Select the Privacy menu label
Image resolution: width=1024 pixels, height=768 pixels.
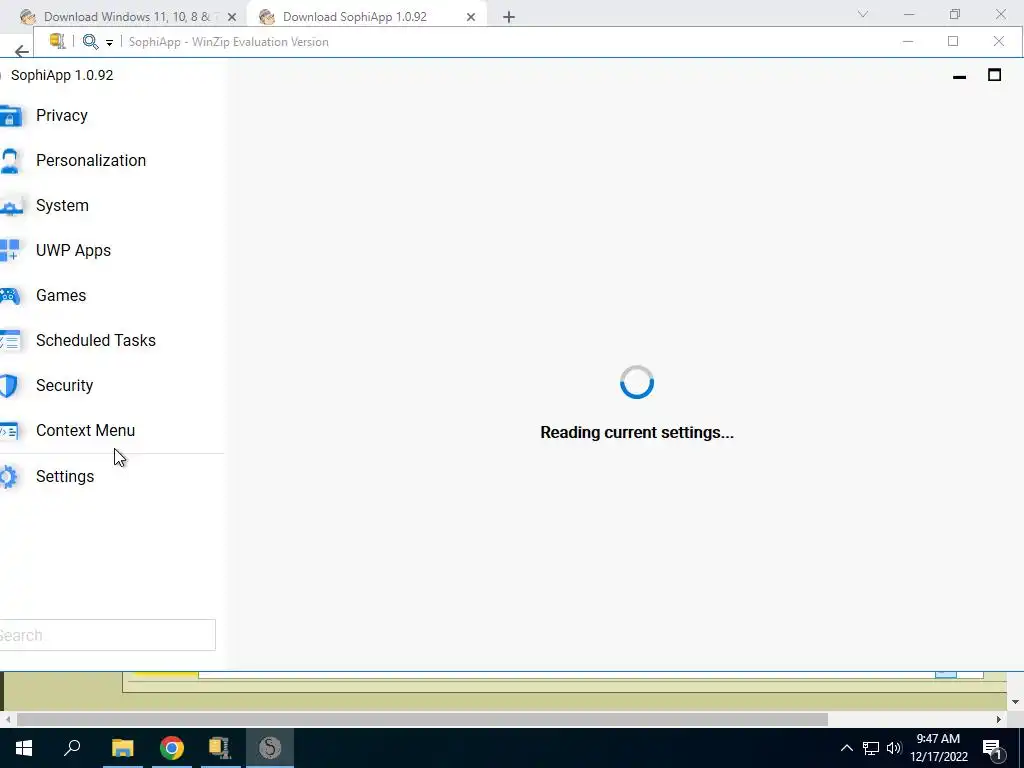tap(61, 116)
